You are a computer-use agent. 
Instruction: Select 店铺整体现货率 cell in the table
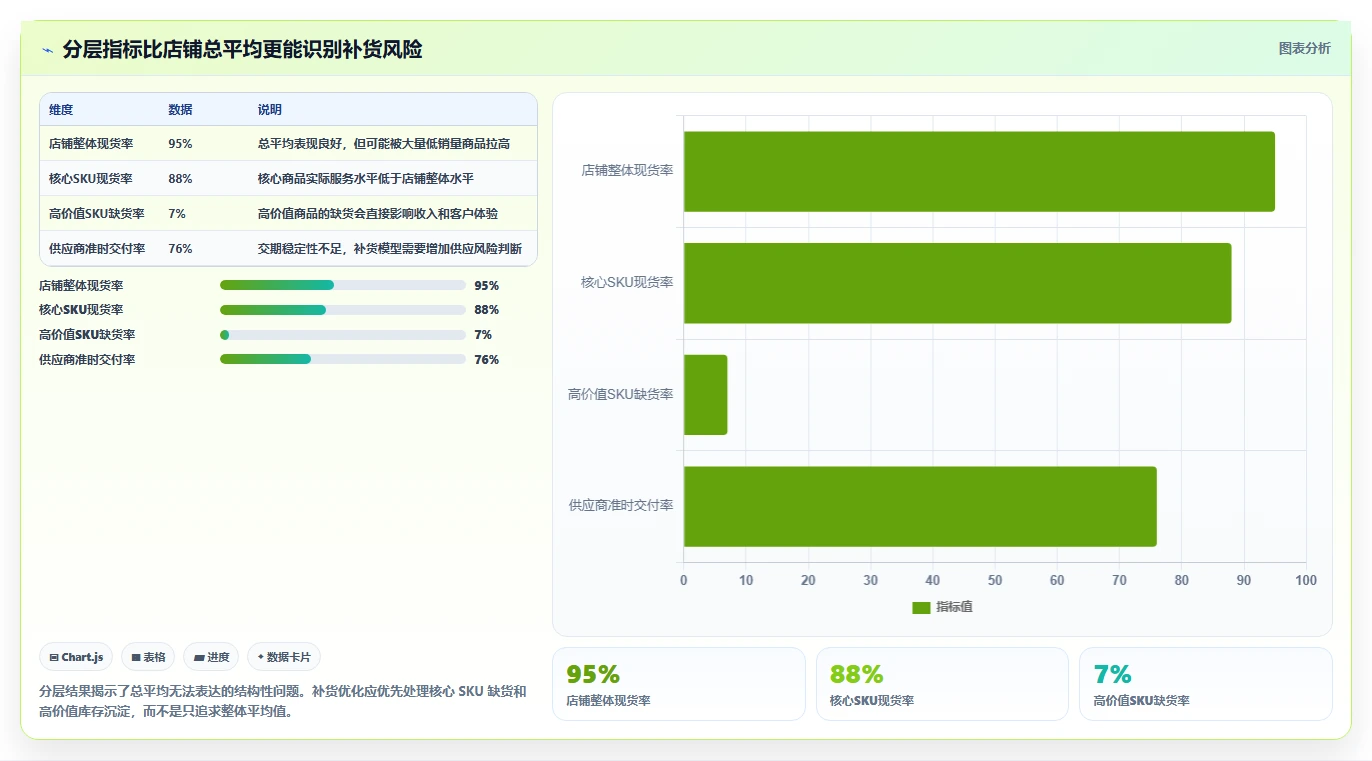tap(91, 144)
